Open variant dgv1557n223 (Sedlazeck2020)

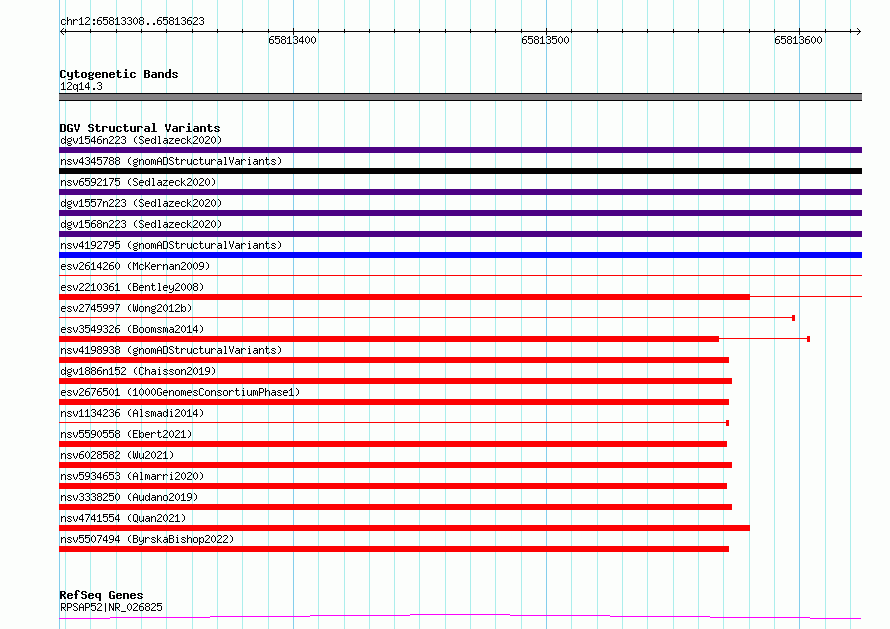tap(141, 203)
